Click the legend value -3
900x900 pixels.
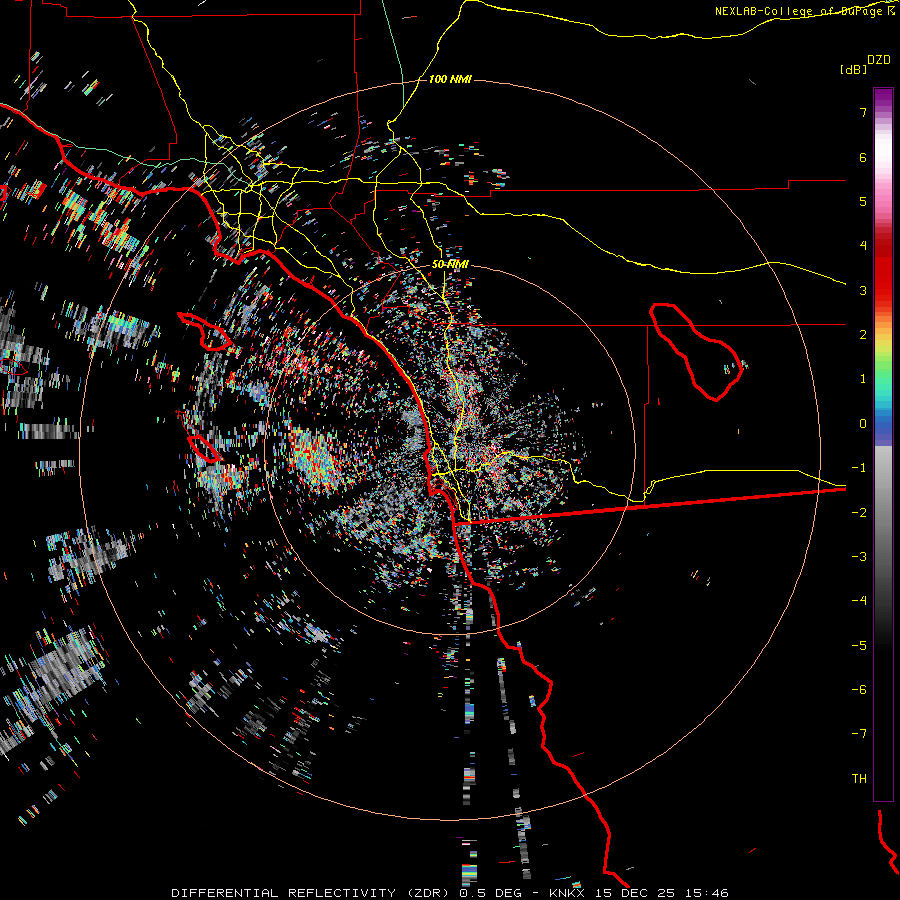coord(859,556)
